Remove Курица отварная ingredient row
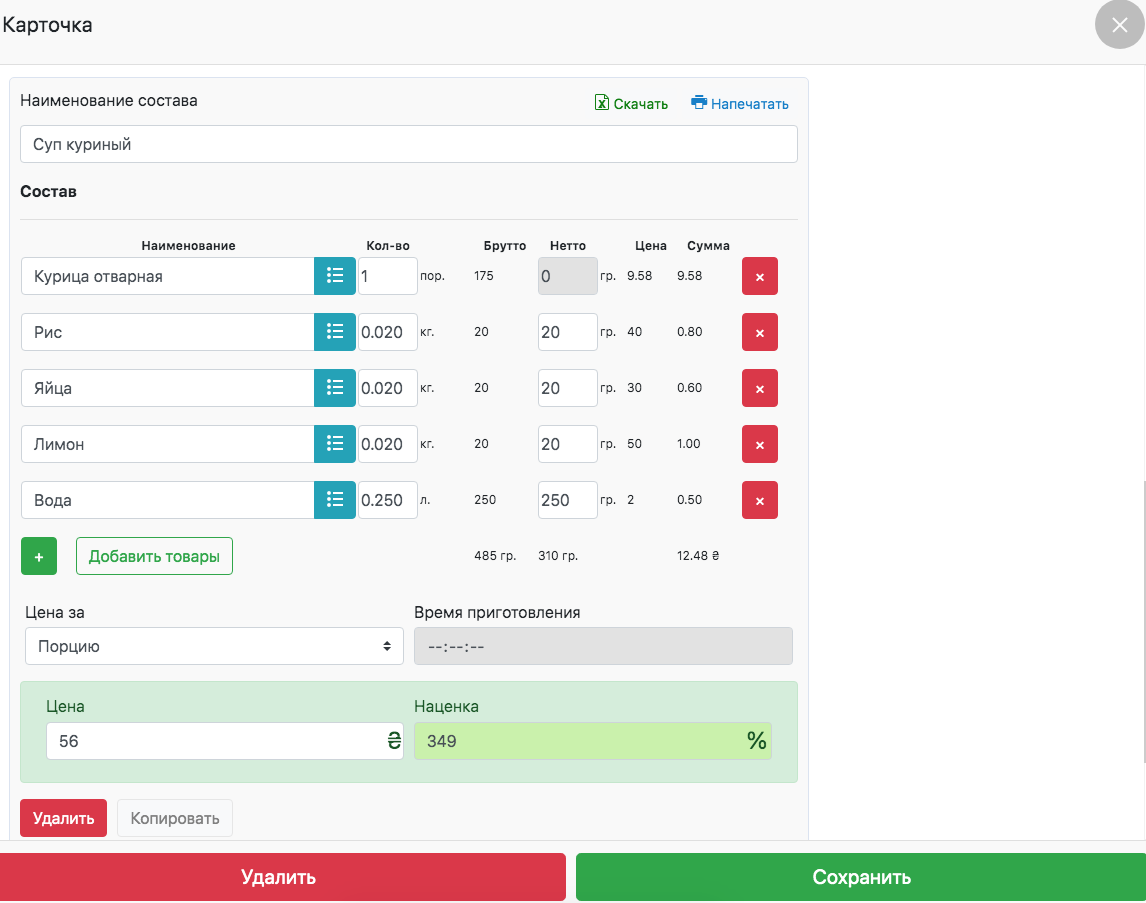 [759, 276]
